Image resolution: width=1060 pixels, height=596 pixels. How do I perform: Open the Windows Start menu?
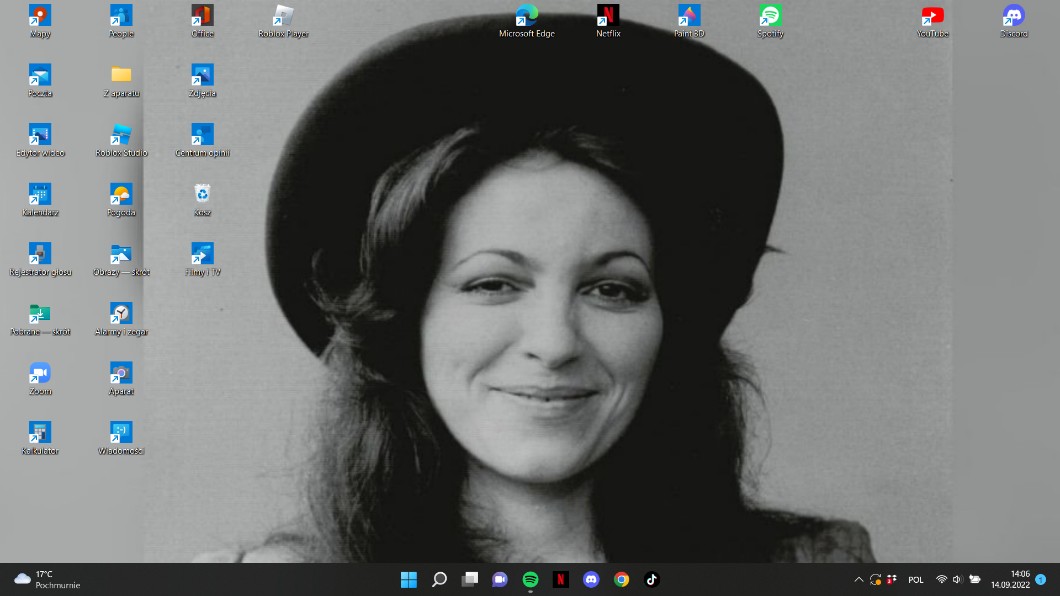(409, 579)
